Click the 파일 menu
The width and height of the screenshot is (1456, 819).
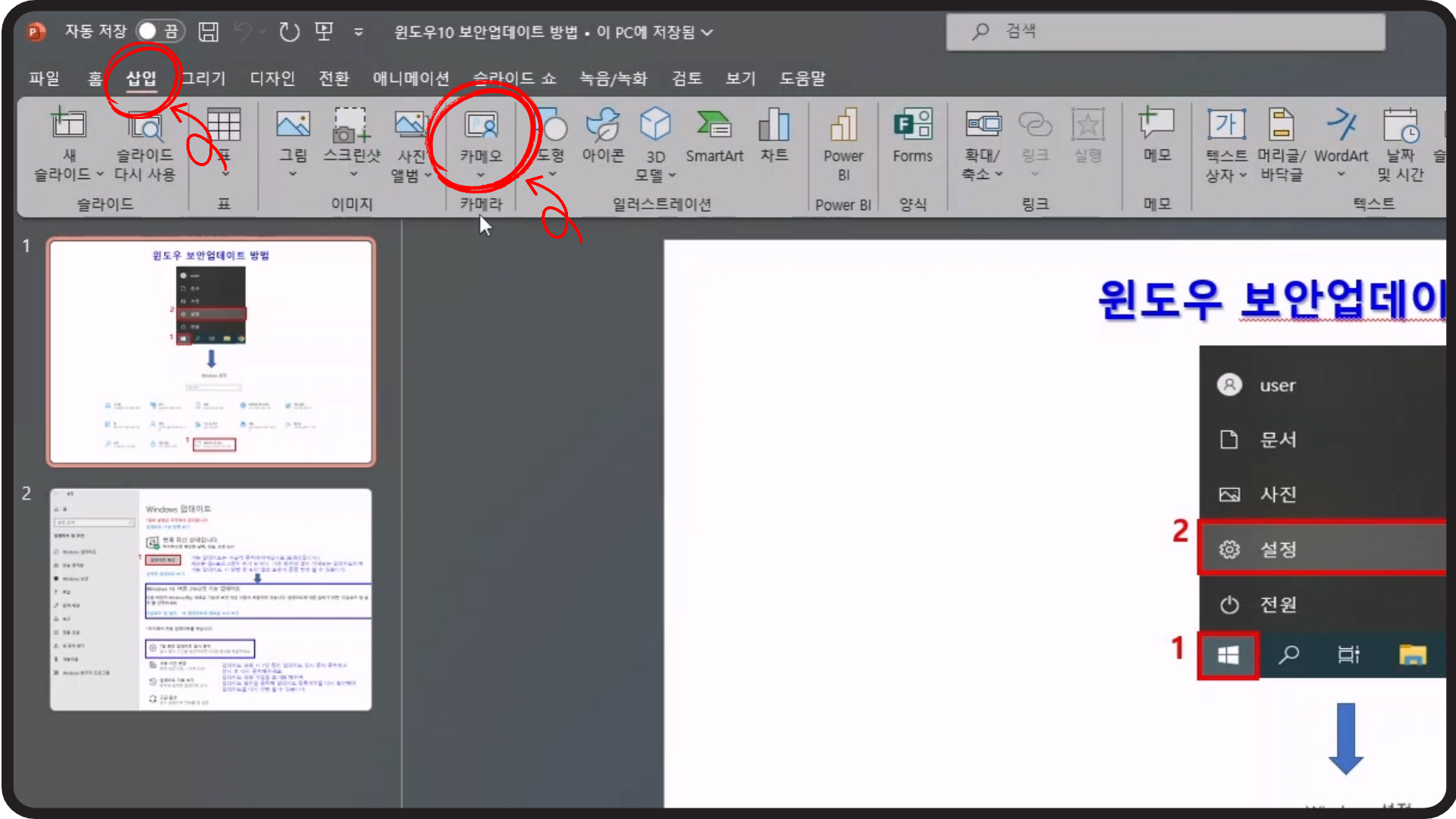(x=44, y=78)
